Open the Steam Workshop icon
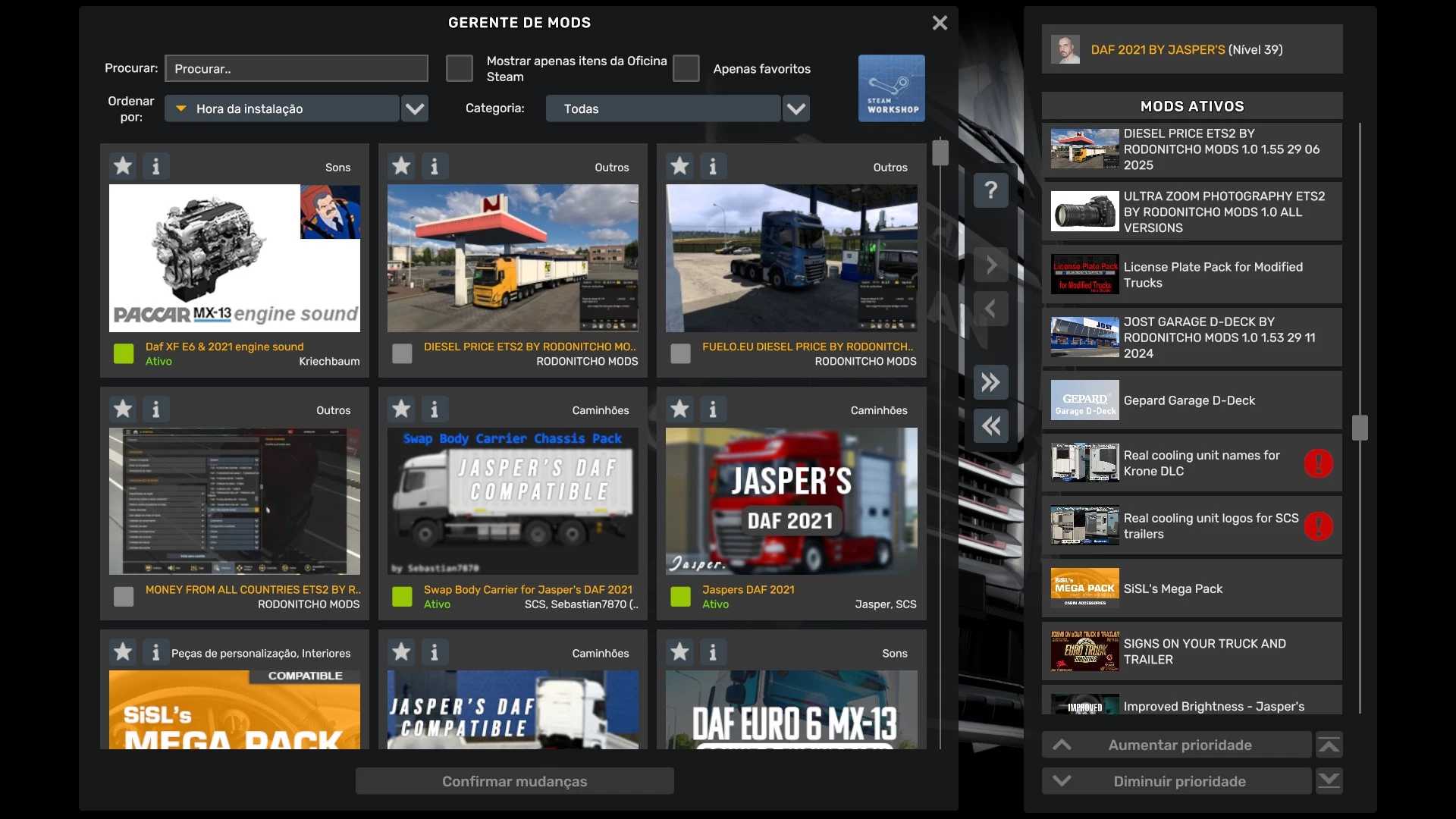 [891, 88]
